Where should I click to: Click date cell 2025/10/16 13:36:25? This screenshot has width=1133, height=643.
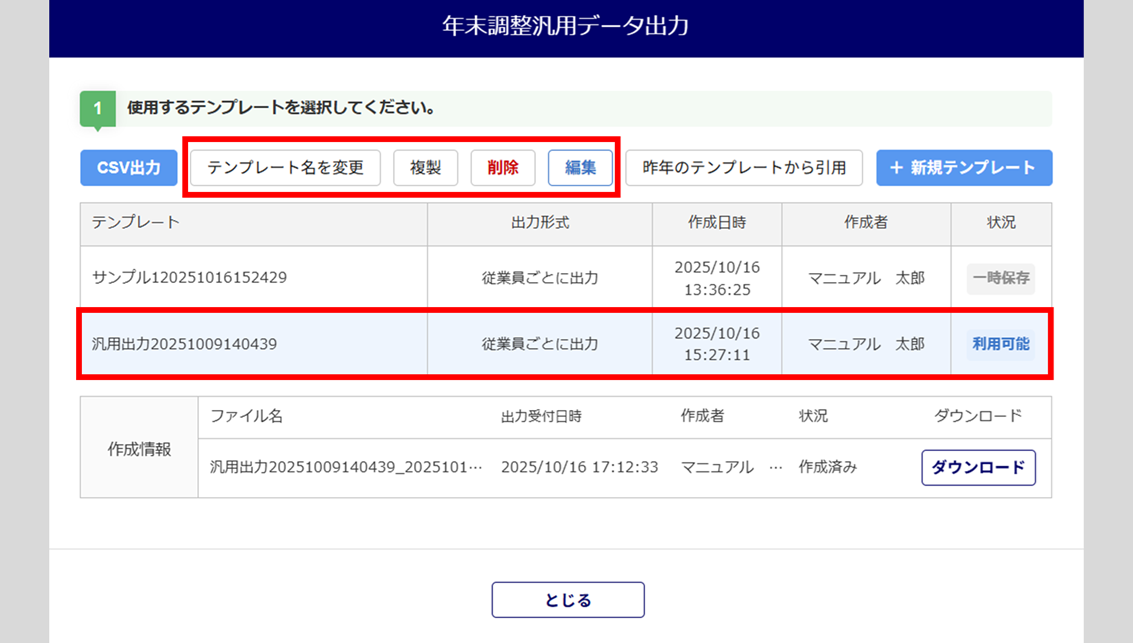(x=717, y=278)
